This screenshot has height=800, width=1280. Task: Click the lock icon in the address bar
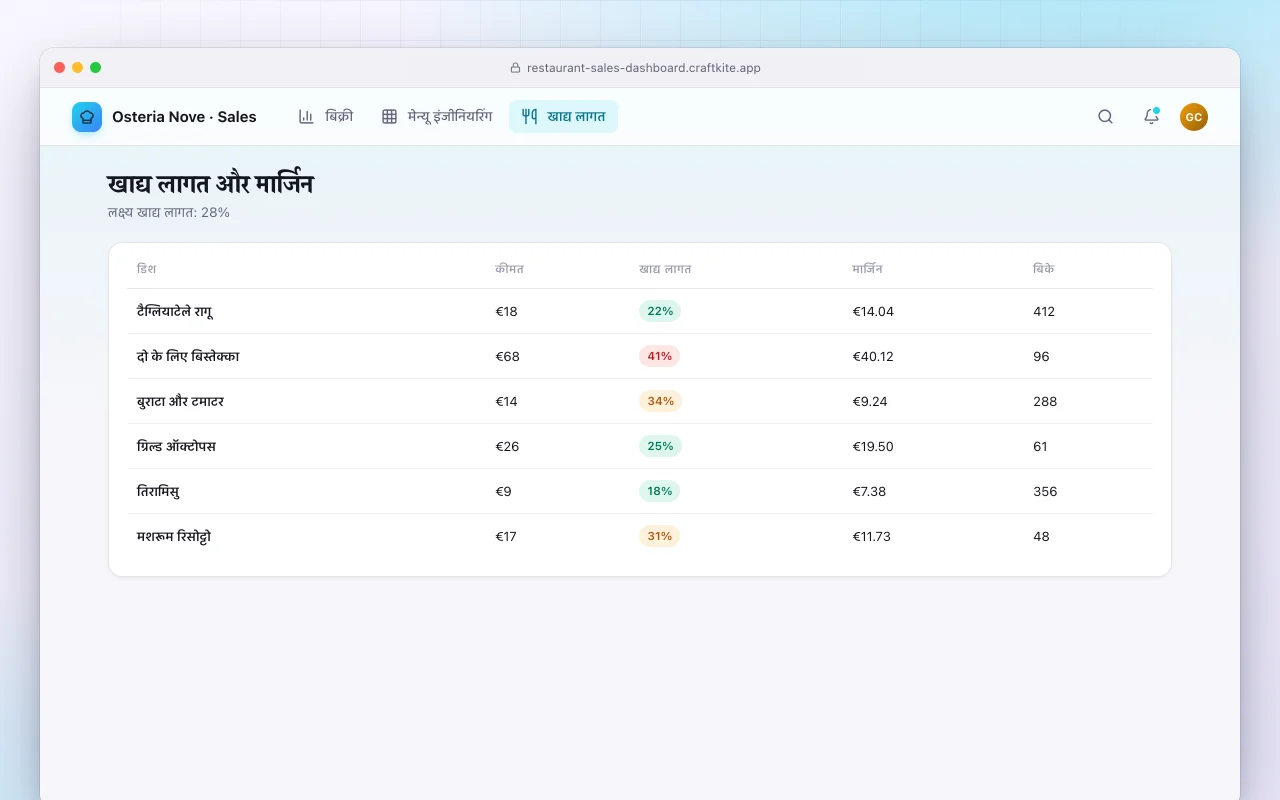(516, 68)
